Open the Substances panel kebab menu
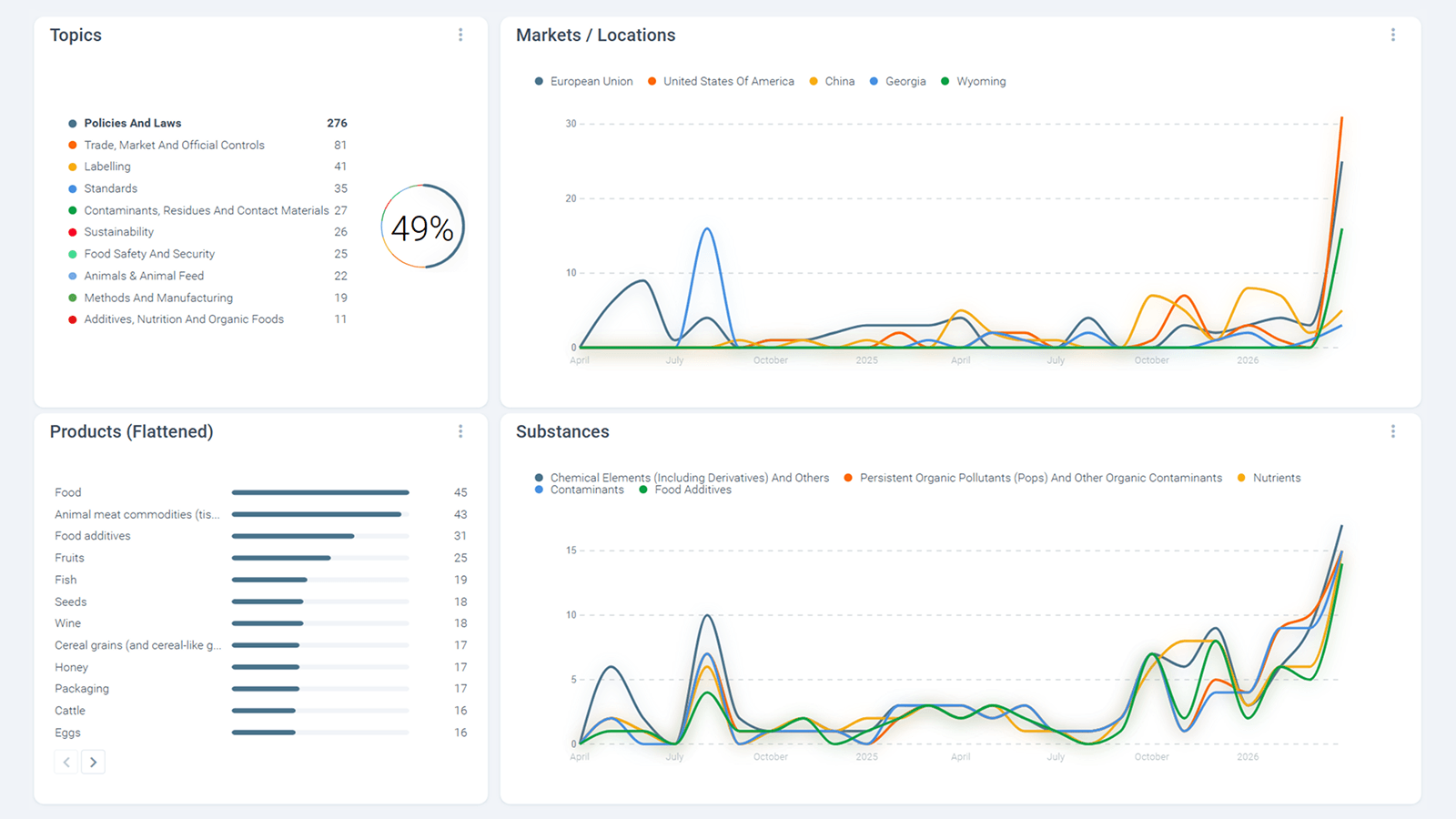1456x819 pixels. click(1392, 431)
